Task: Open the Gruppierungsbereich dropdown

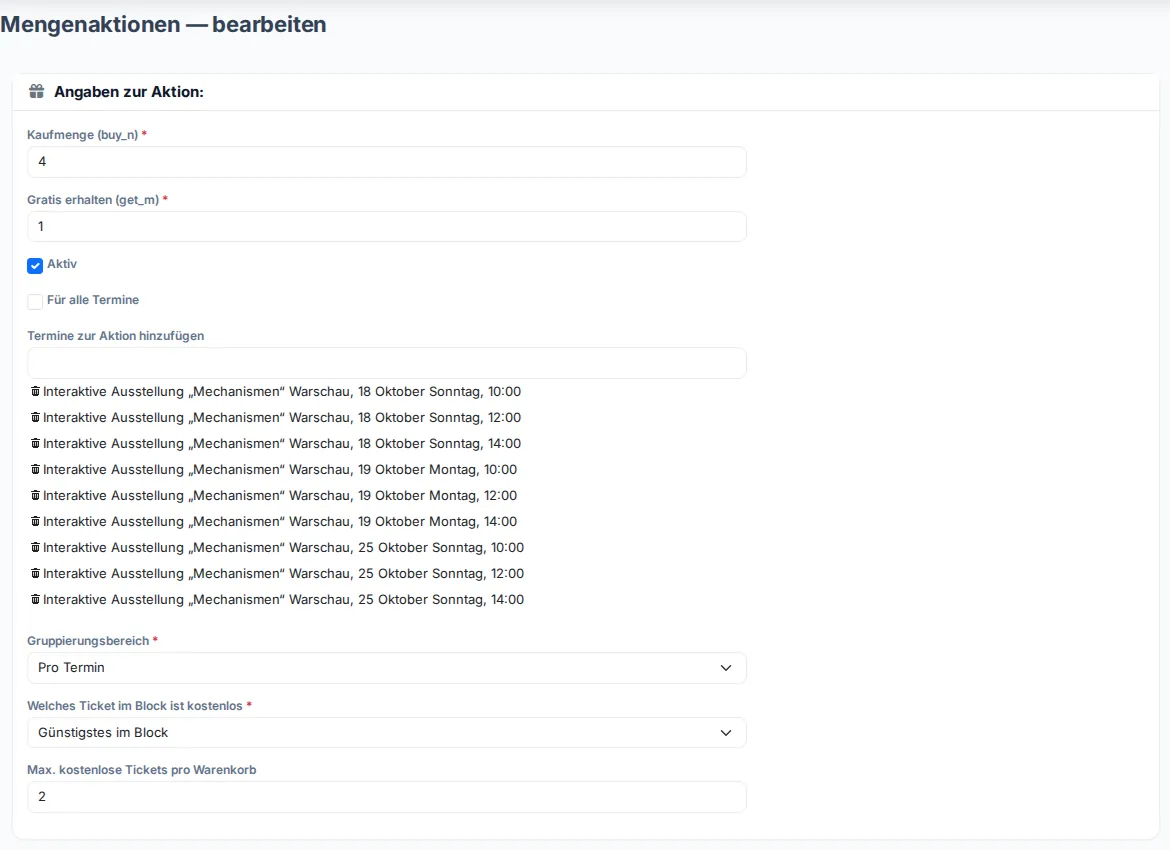Action: click(x=387, y=668)
